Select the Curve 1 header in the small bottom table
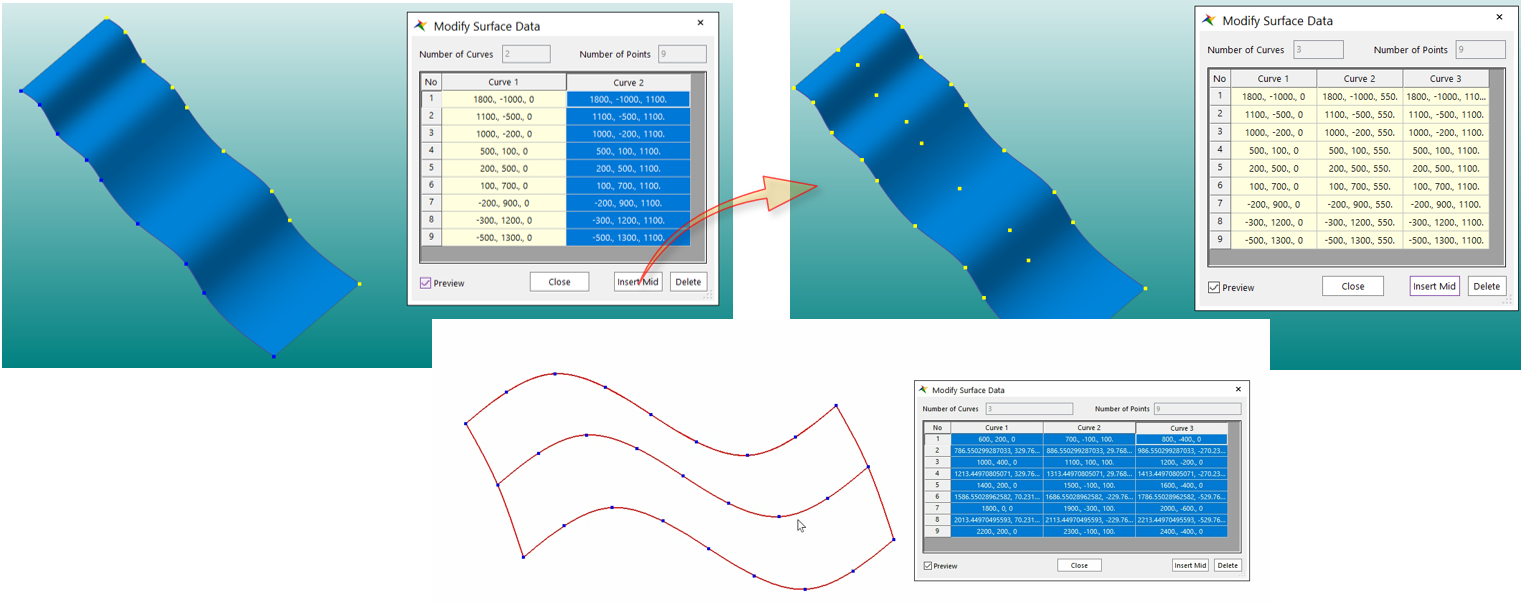Screen dimensions: 1523x603 996,428
